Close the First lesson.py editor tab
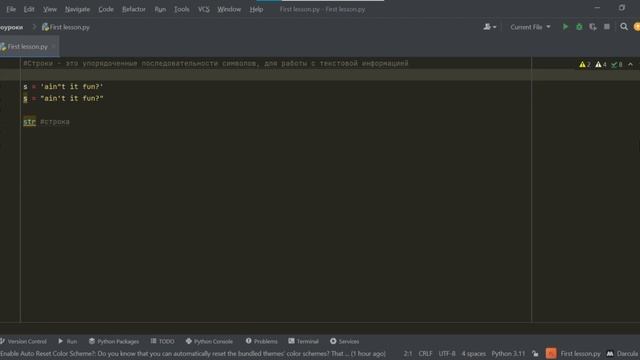Viewport: 640px width, 360px height. coord(53,47)
